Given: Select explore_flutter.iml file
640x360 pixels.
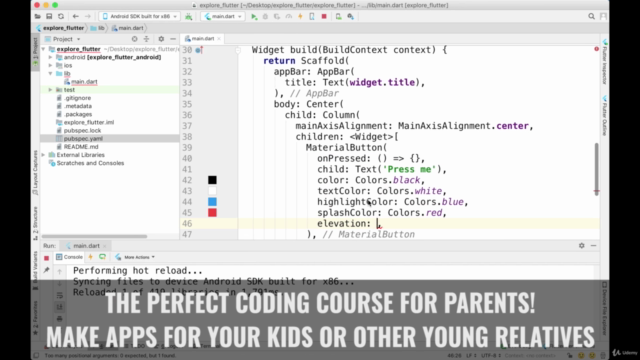Looking at the screenshot, I should click(x=89, y=122).
